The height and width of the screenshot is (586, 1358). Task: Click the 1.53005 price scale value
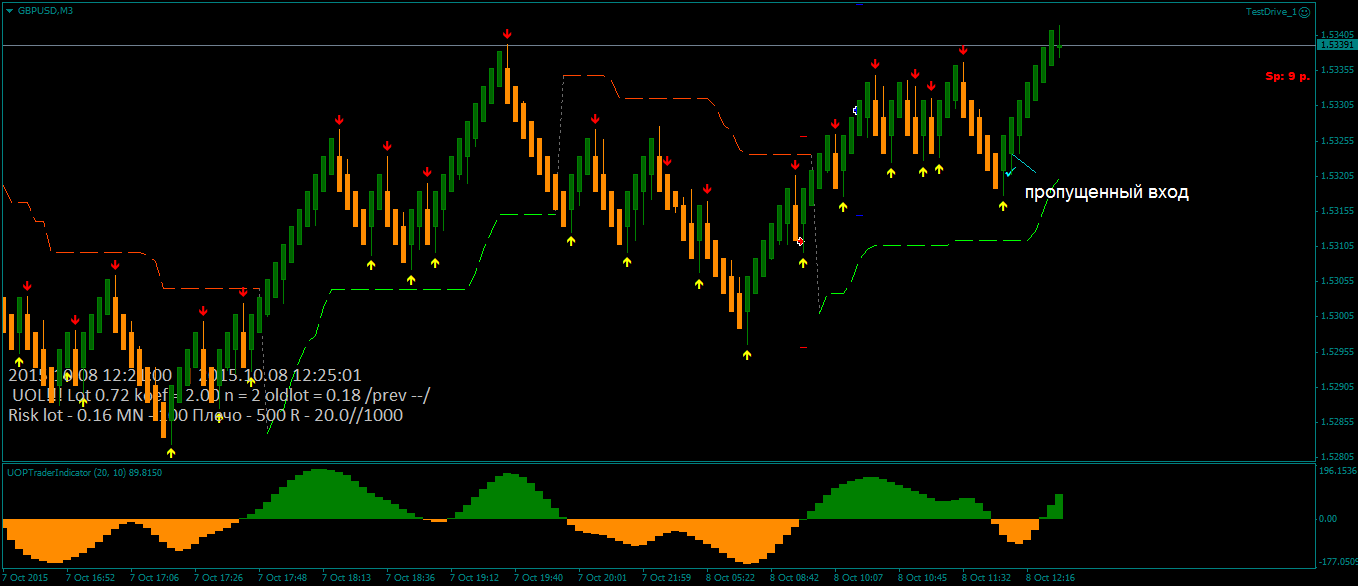[1338, 316]
